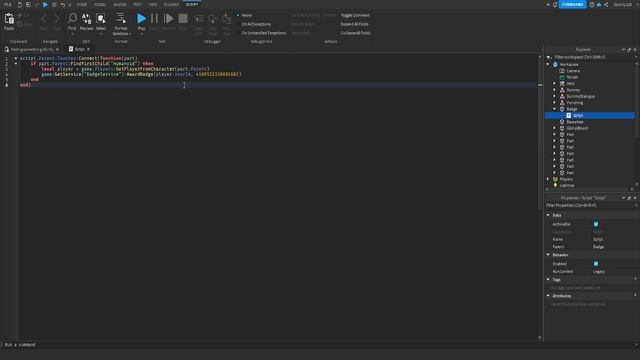Open the Find dropdown arrow

click(72, 34)
